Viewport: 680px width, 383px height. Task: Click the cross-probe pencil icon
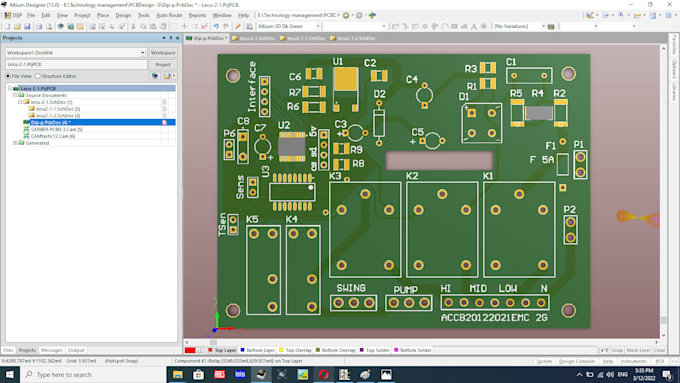(238, 27)
